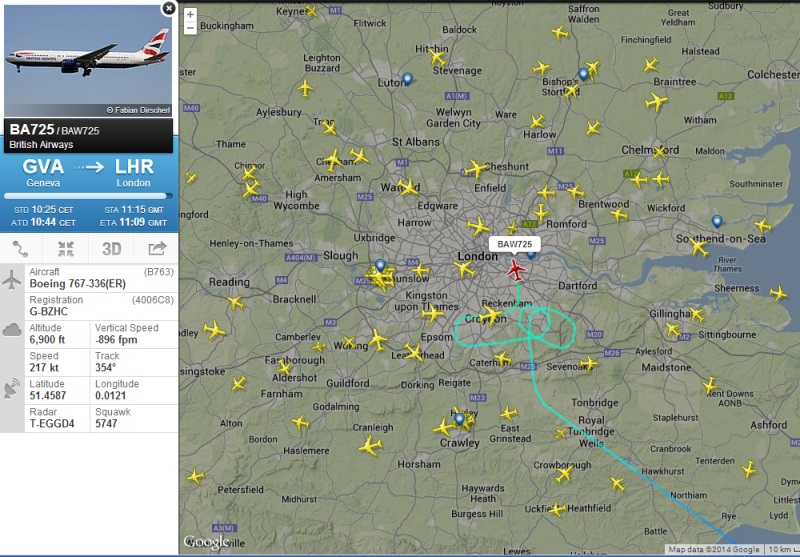Click the Stansted airport blue pin
The image size is (800, 557).
[x=583, y=74]
